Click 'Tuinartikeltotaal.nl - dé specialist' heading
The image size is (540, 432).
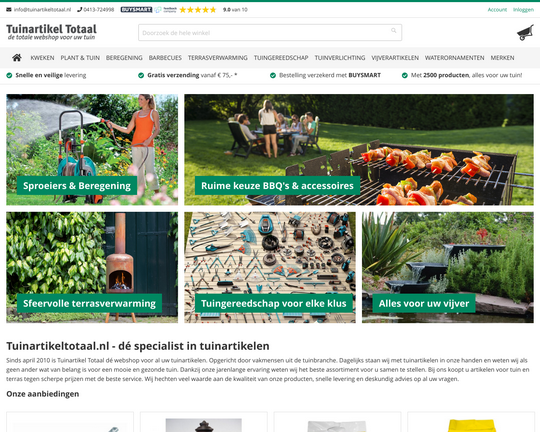[x=138, y=346]
